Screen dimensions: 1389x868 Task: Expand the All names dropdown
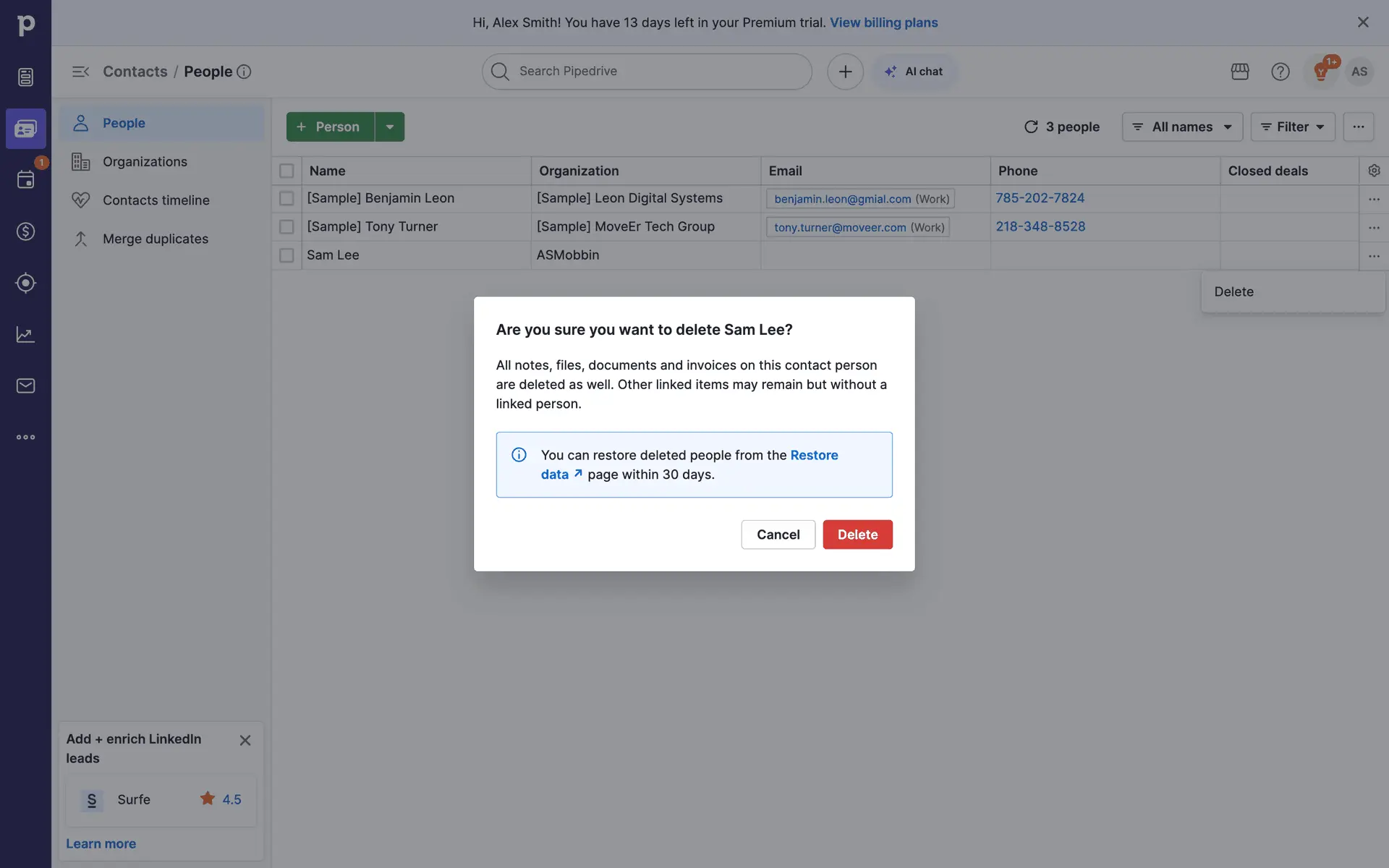coord(1182,127)
